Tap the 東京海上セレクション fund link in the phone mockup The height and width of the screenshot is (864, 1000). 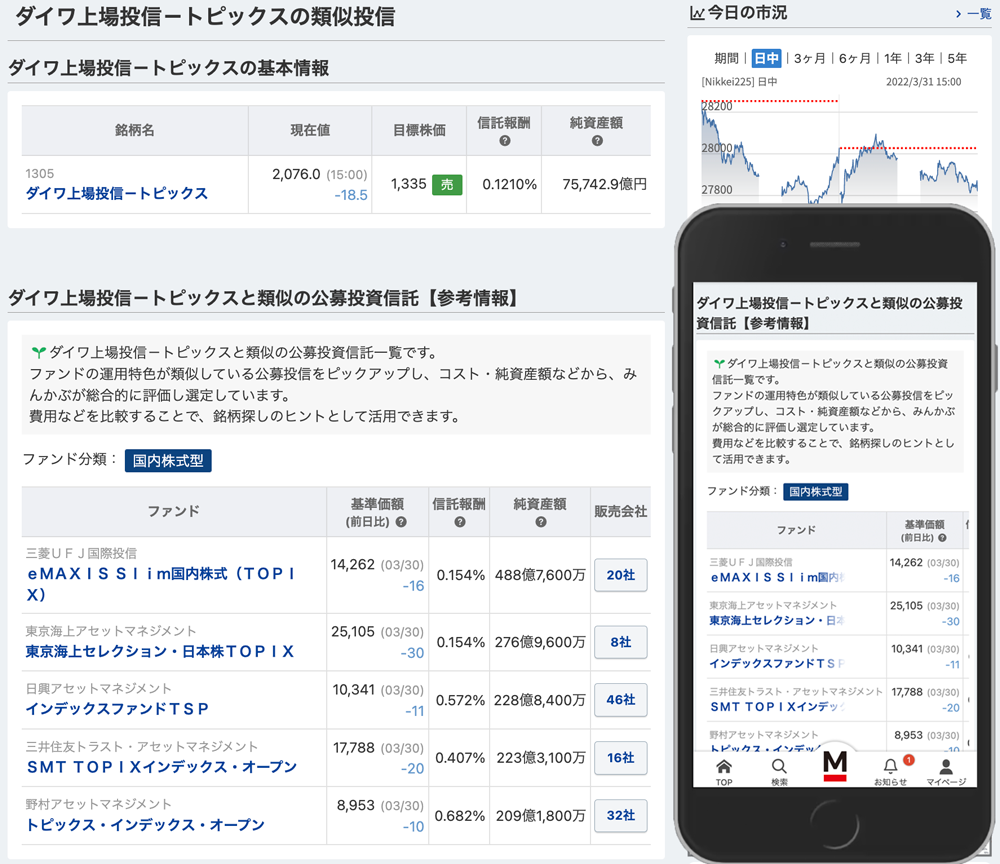click(x=777, y=620)
